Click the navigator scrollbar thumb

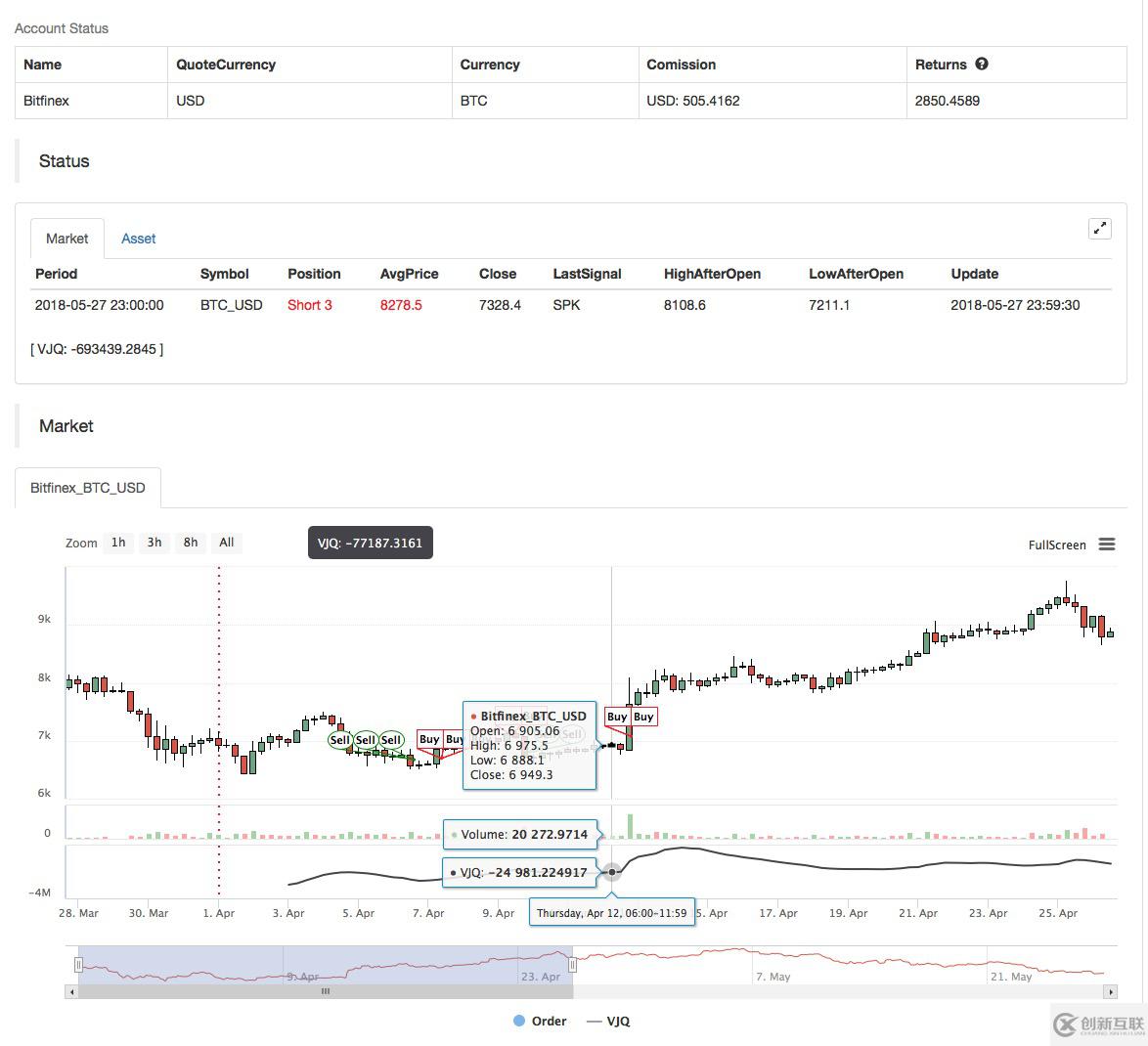tap(325, 992)
